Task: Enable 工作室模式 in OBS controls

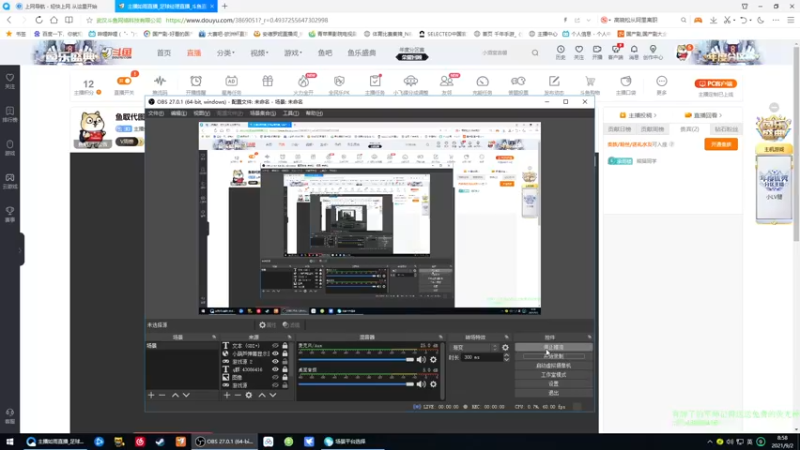Action: 554,374
